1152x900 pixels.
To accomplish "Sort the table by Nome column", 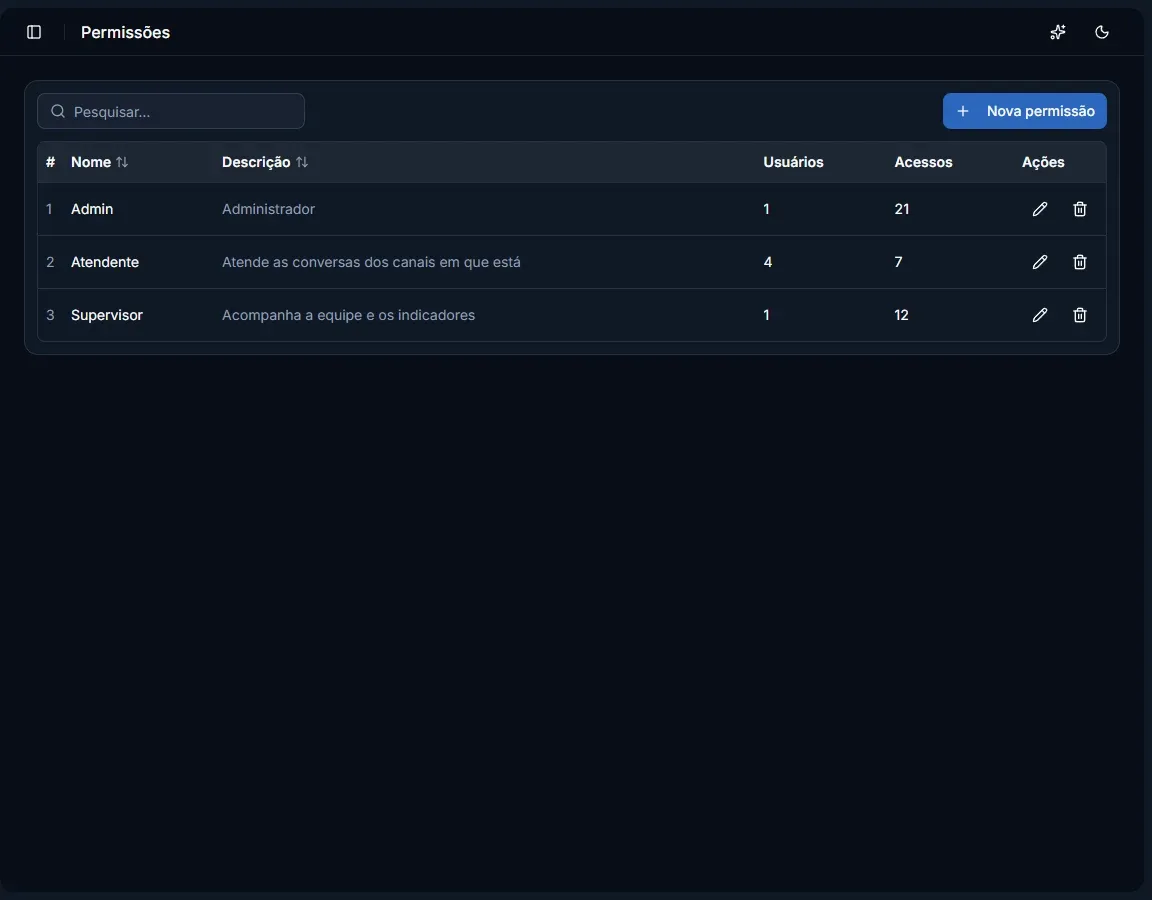I will tap(99, 162).
